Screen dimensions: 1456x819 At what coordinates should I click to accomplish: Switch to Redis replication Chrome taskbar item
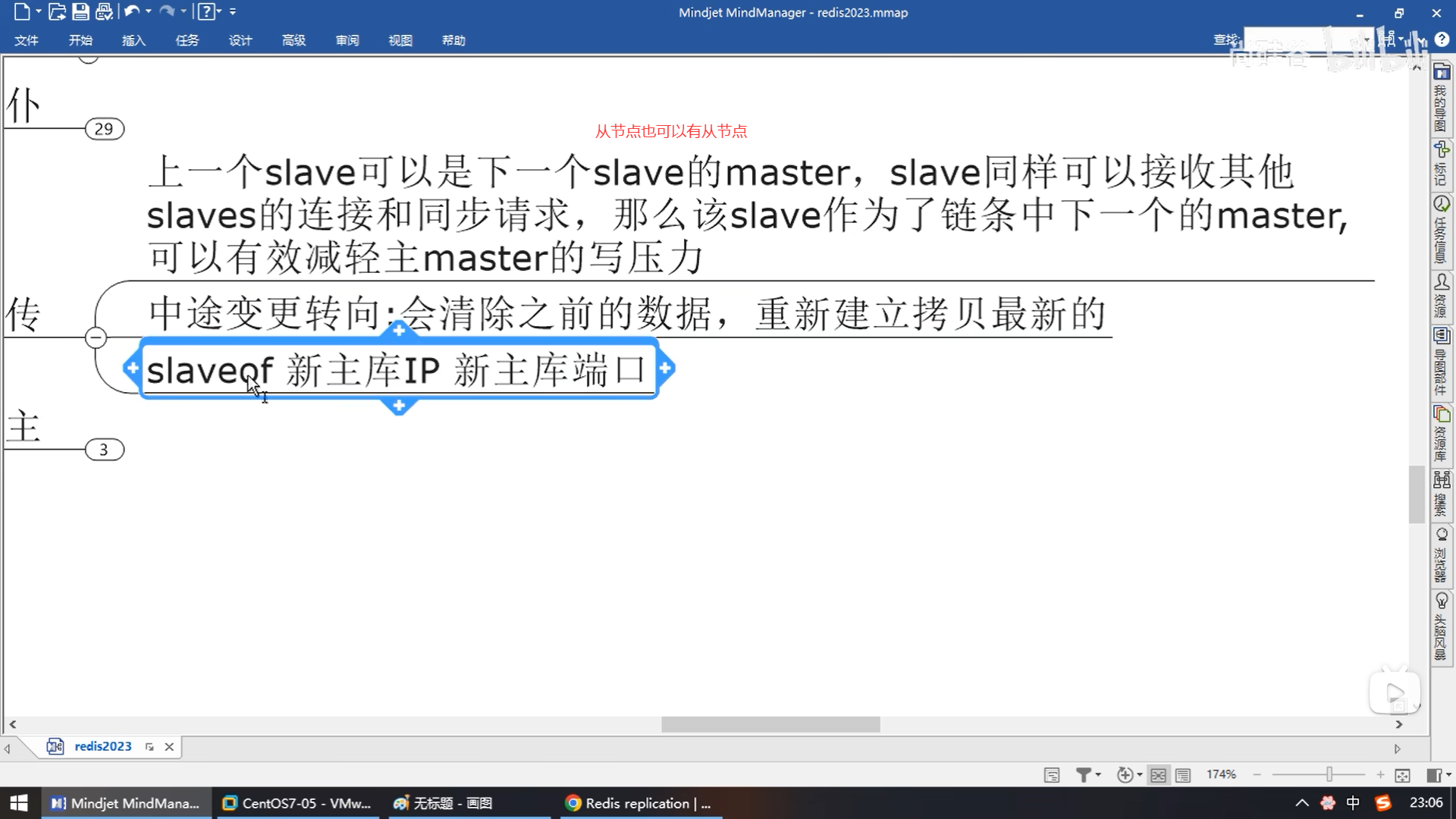[639, 803]
